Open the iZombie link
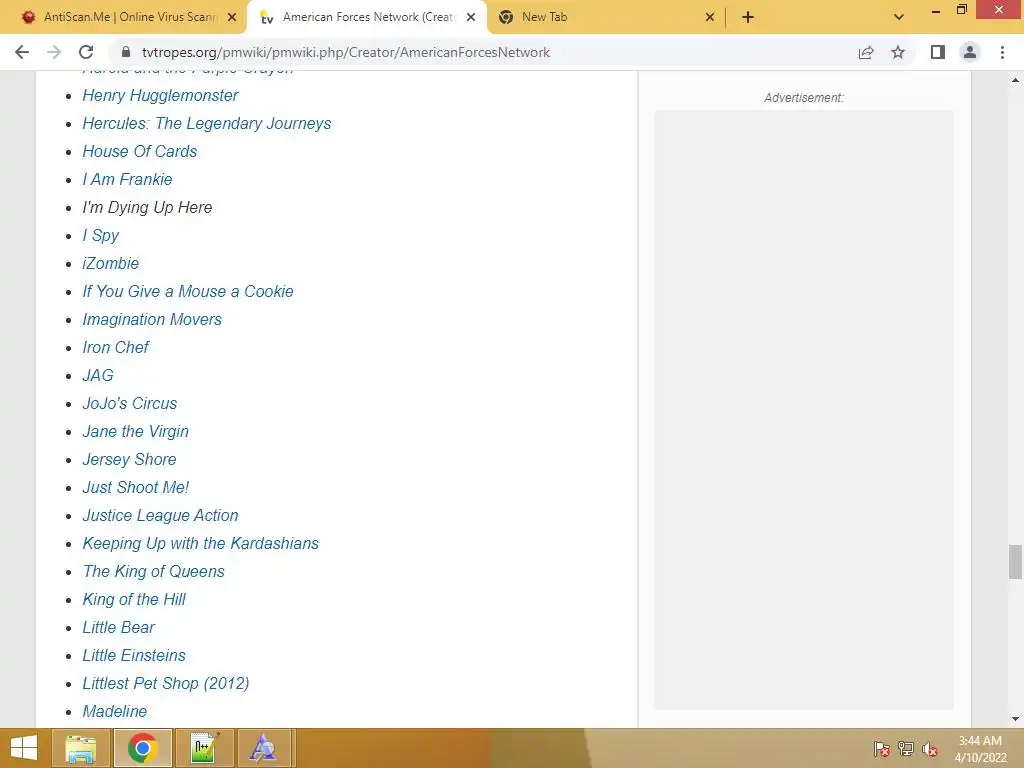This screenshot has width=1024, height=768. [110, 264]
